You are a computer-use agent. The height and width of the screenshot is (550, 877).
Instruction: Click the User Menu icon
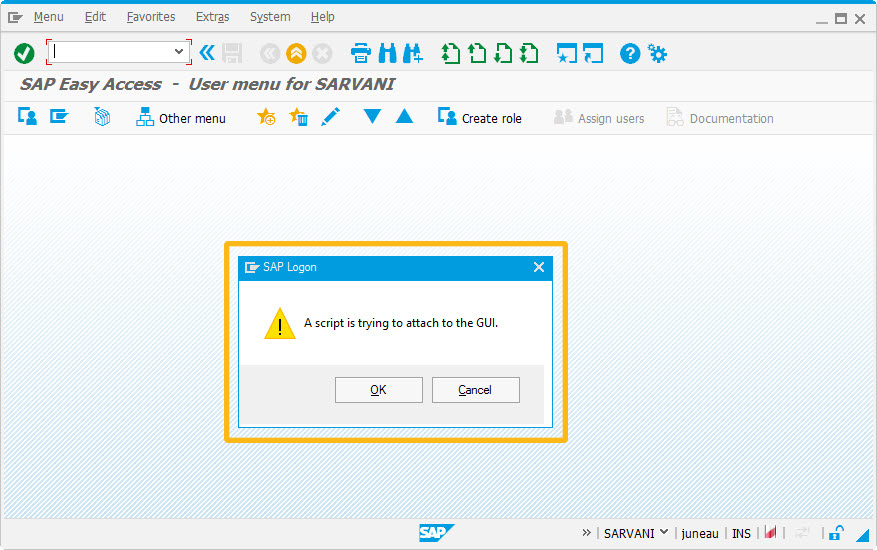tap(27, 117)
